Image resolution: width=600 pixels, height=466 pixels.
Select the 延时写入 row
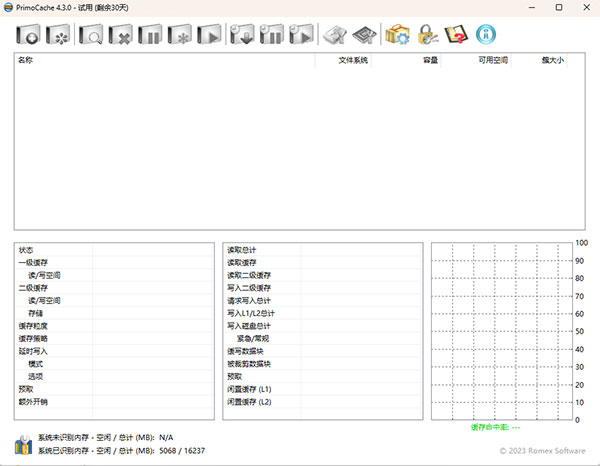click(114, 351)
